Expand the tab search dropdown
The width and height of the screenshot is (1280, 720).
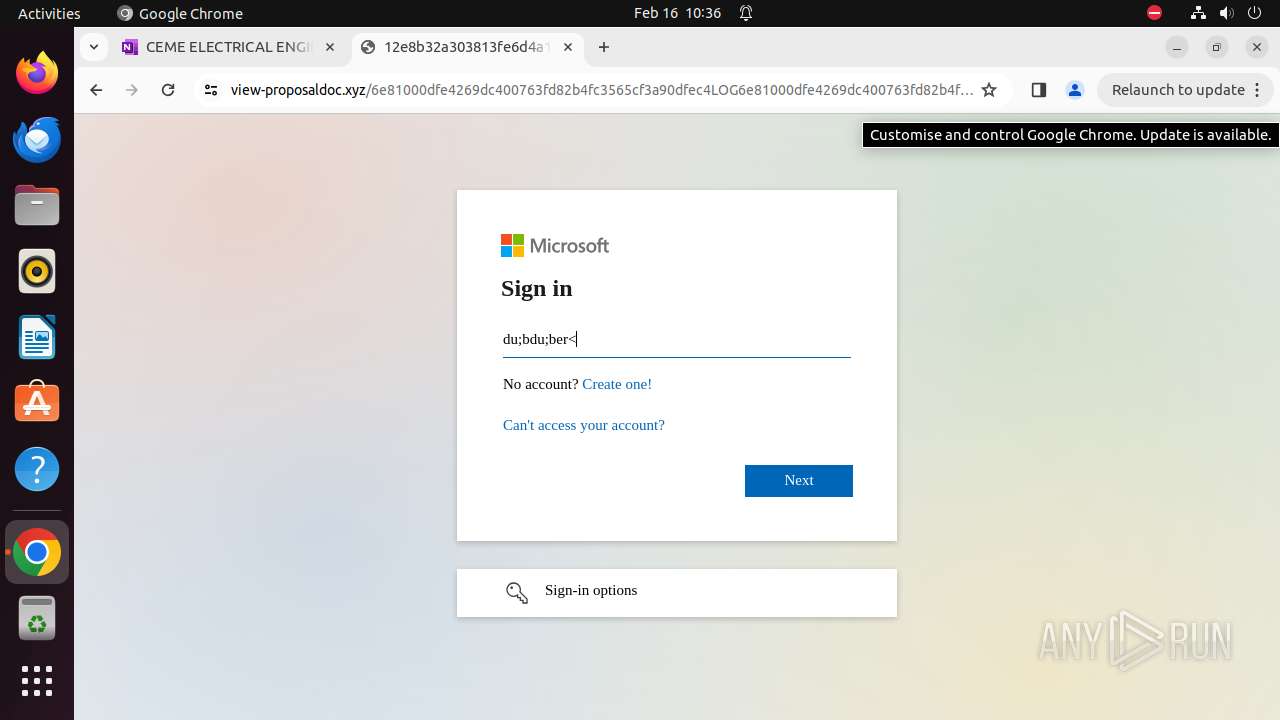point(93,47)
